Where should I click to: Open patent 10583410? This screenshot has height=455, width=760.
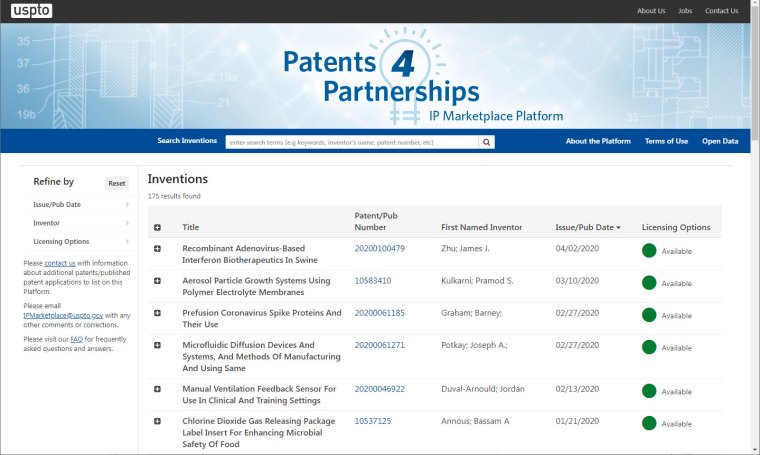pos(373,281)
